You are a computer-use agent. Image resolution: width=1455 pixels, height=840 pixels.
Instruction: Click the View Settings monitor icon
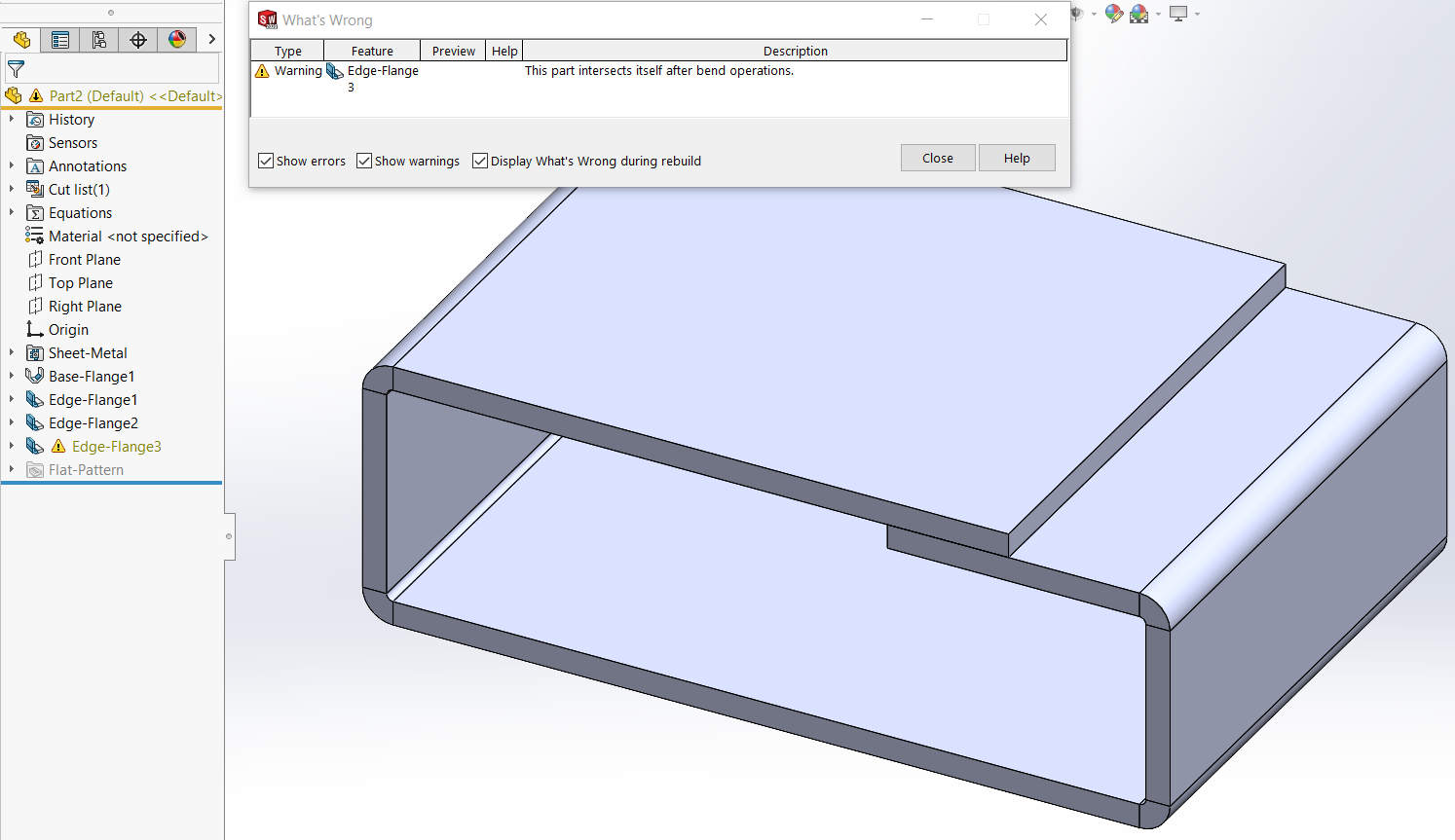[x=1178, y=14]
